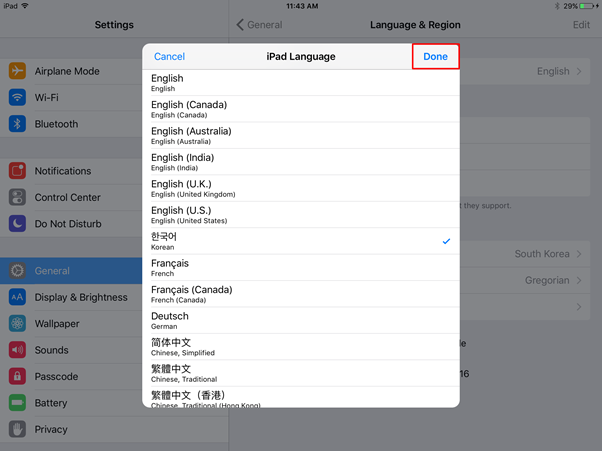Tap Cancel in iPad Language dialog
The width and height of the screenshot is (602, 451).
169,56
